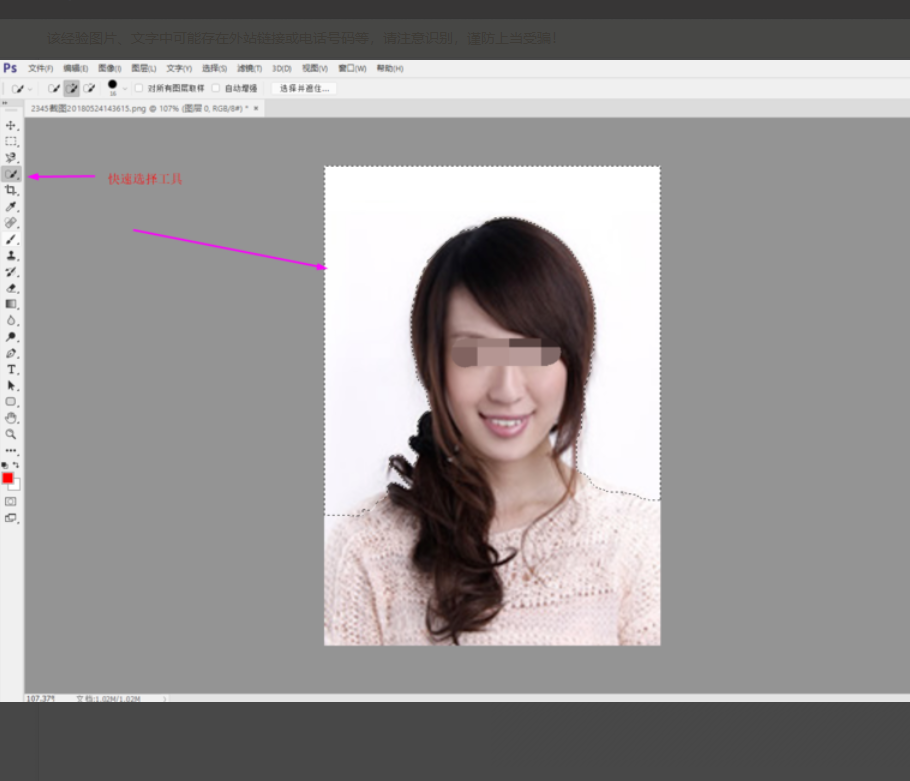Image resolution: width=910 pixels, height=781 pixels.
Task: Click the Horizontal Type tool
Action: pyautogui.click(x=11, y=370)
